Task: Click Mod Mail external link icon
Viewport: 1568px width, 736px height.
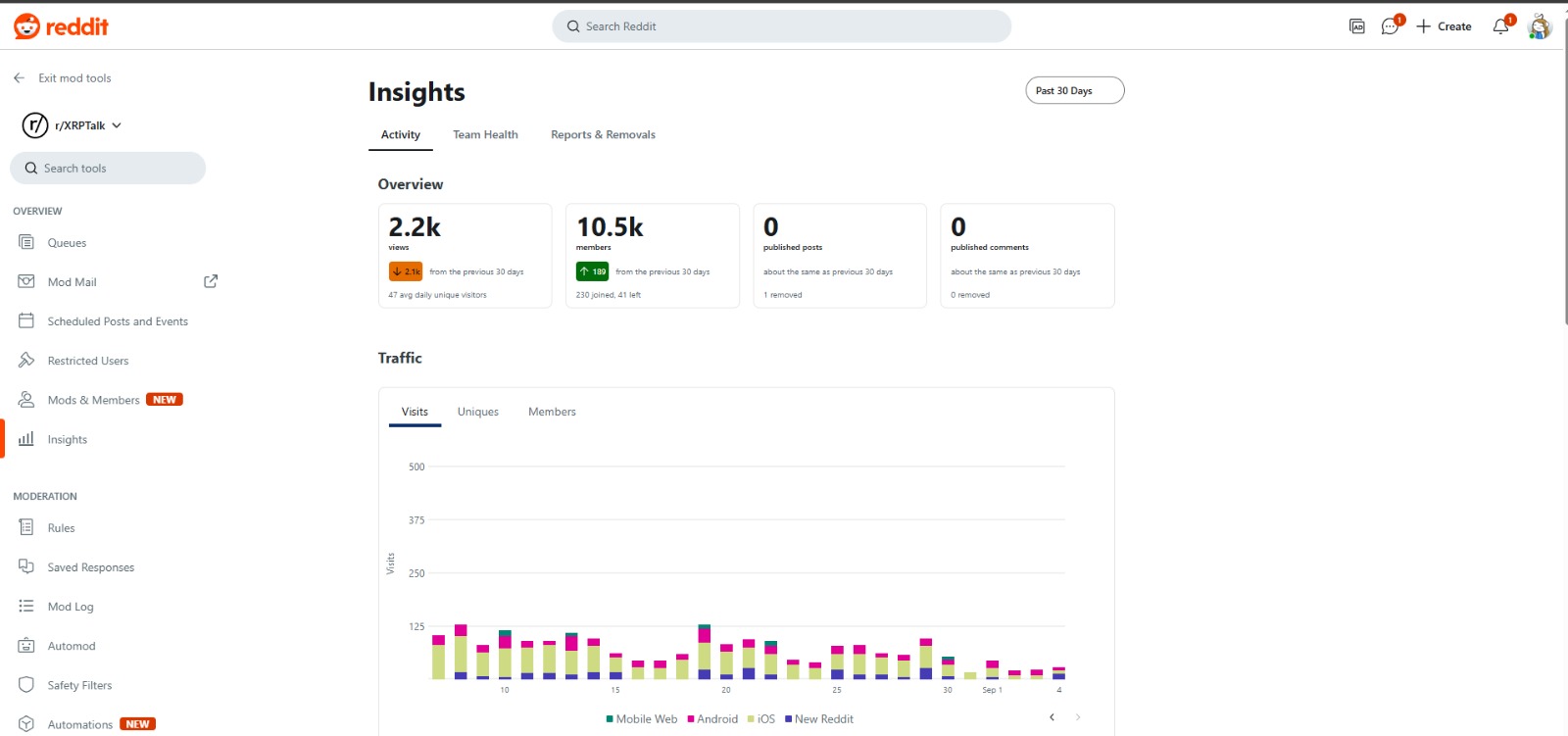Action: (211, 281)
